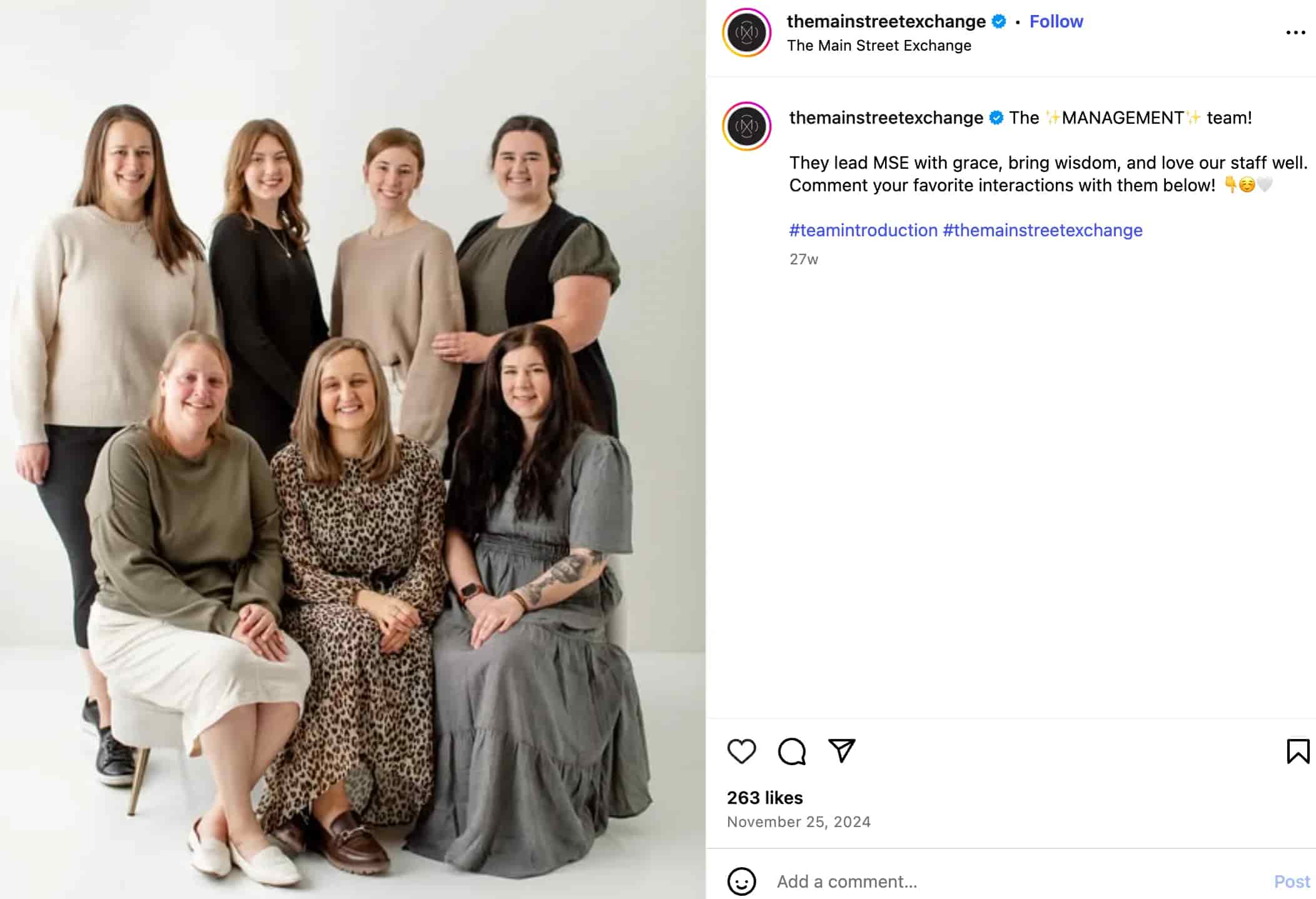The height and width of the screenshot is (899, 1316).
Task: Click the November 25, 2024 date
Action: [x=798, y=822]
